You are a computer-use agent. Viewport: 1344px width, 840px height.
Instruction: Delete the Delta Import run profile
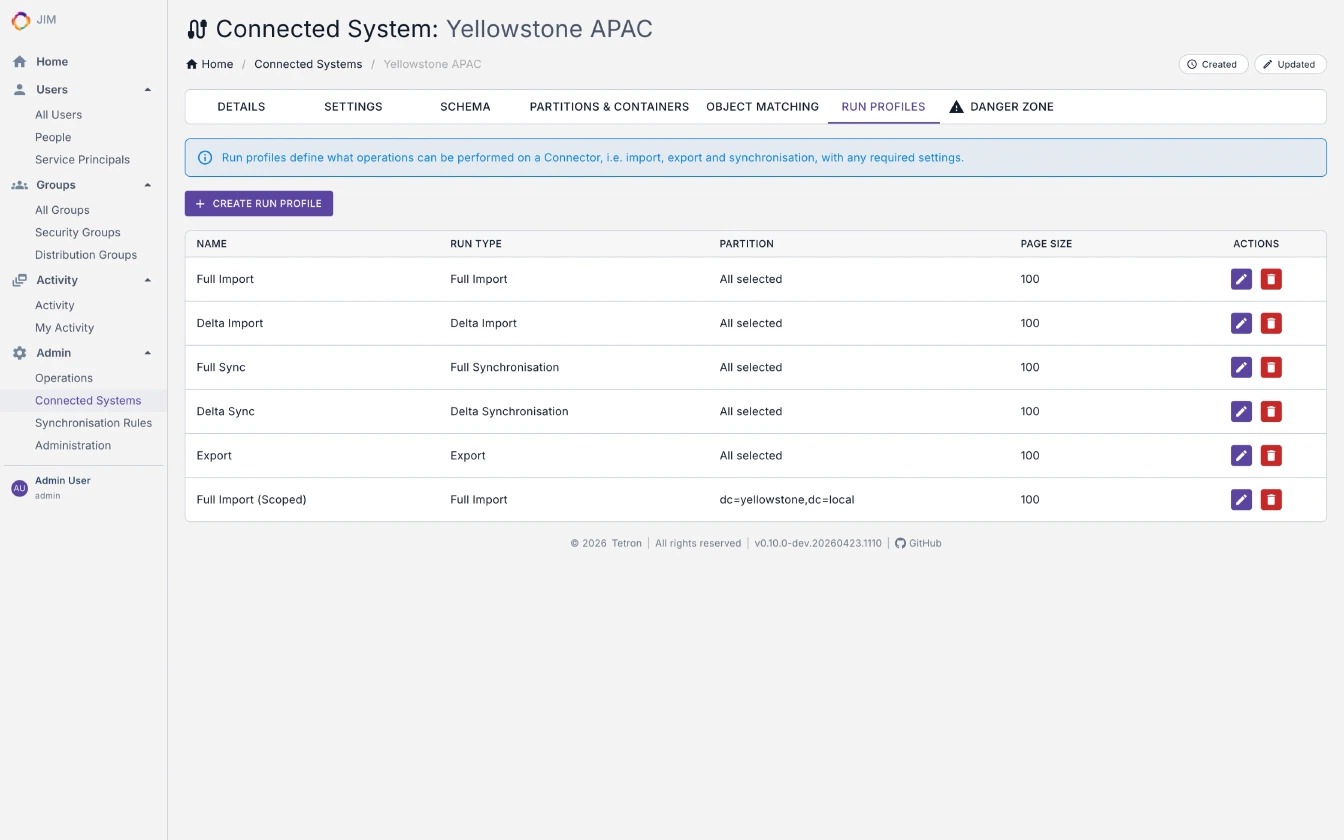click(1271, 323)
